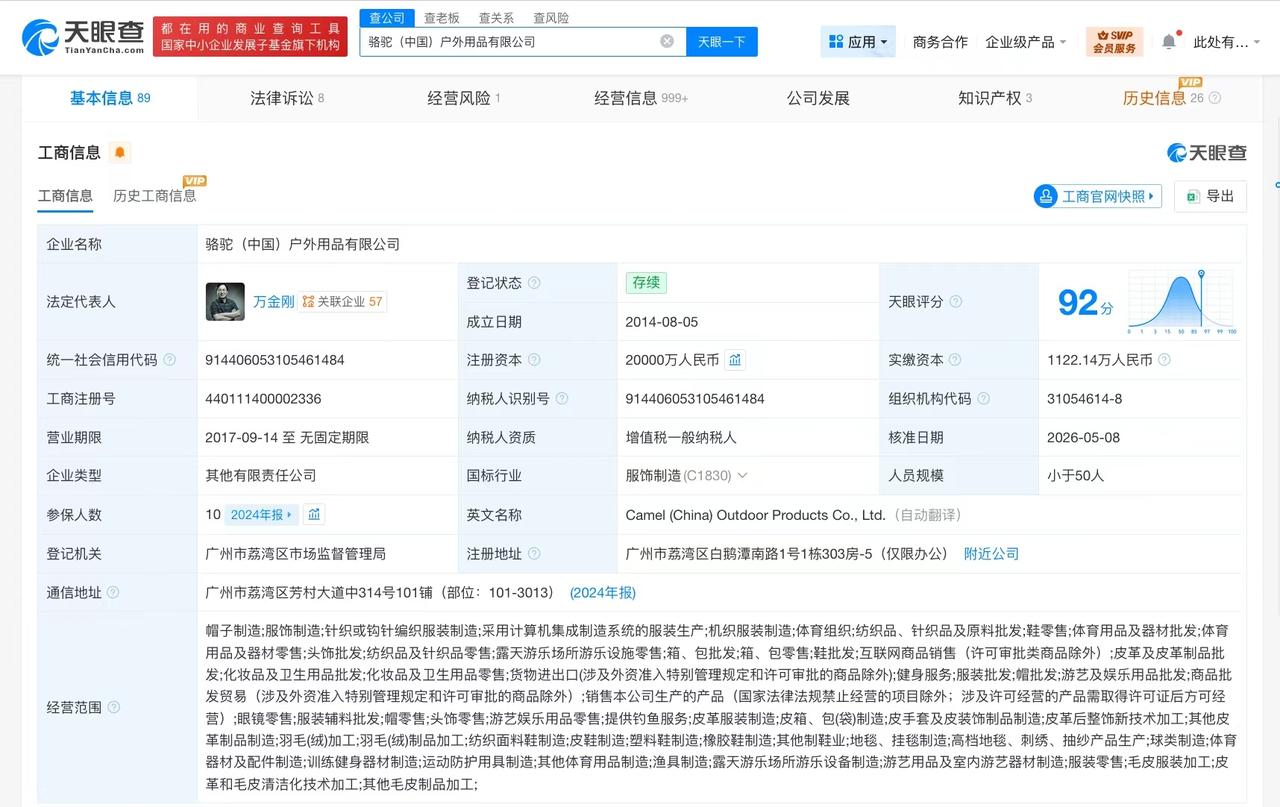Click the 存续 status badge
1280x807 pixels.
[646, 283]
